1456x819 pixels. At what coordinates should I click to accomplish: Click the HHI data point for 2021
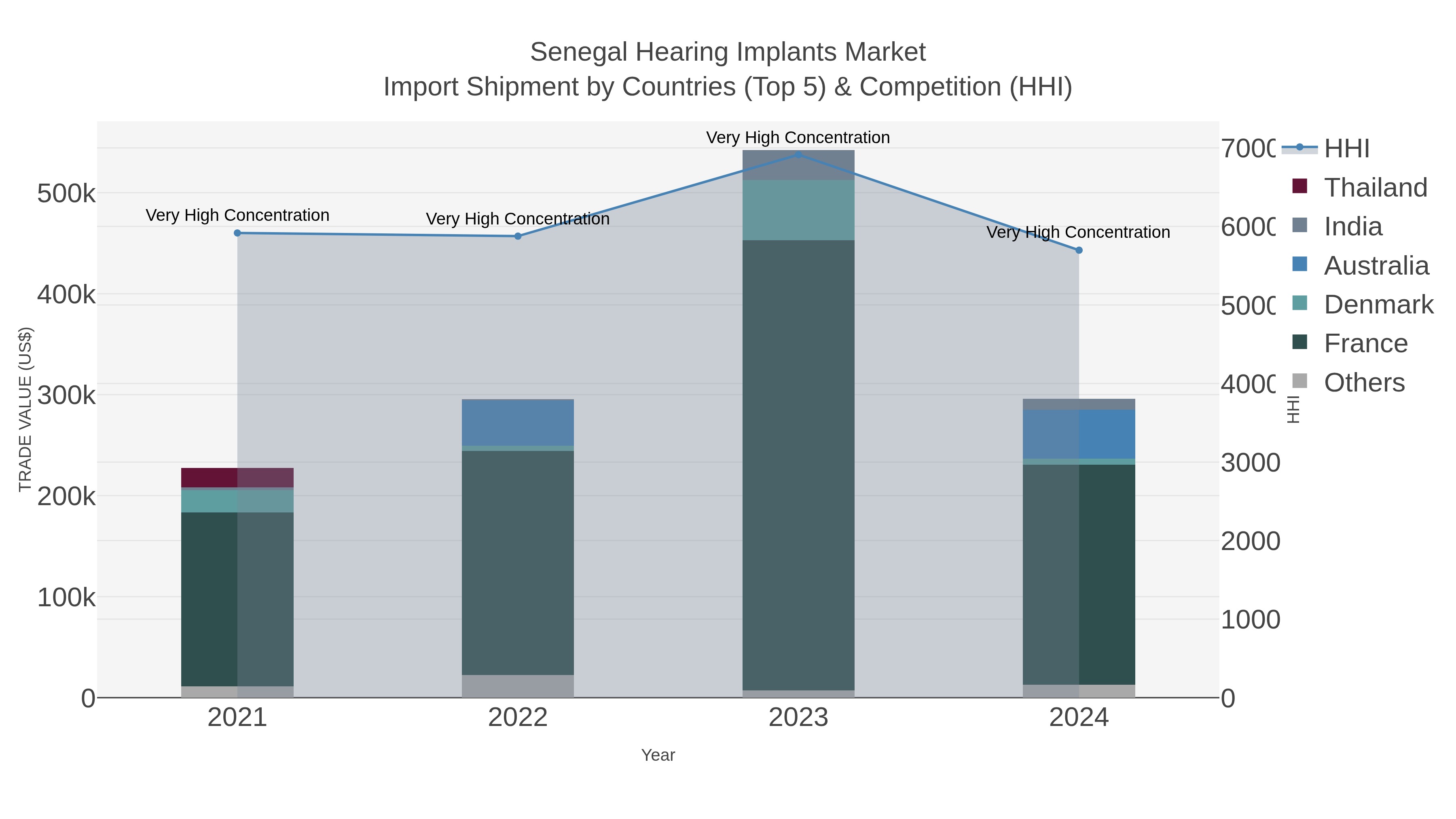tap(237, 233)
